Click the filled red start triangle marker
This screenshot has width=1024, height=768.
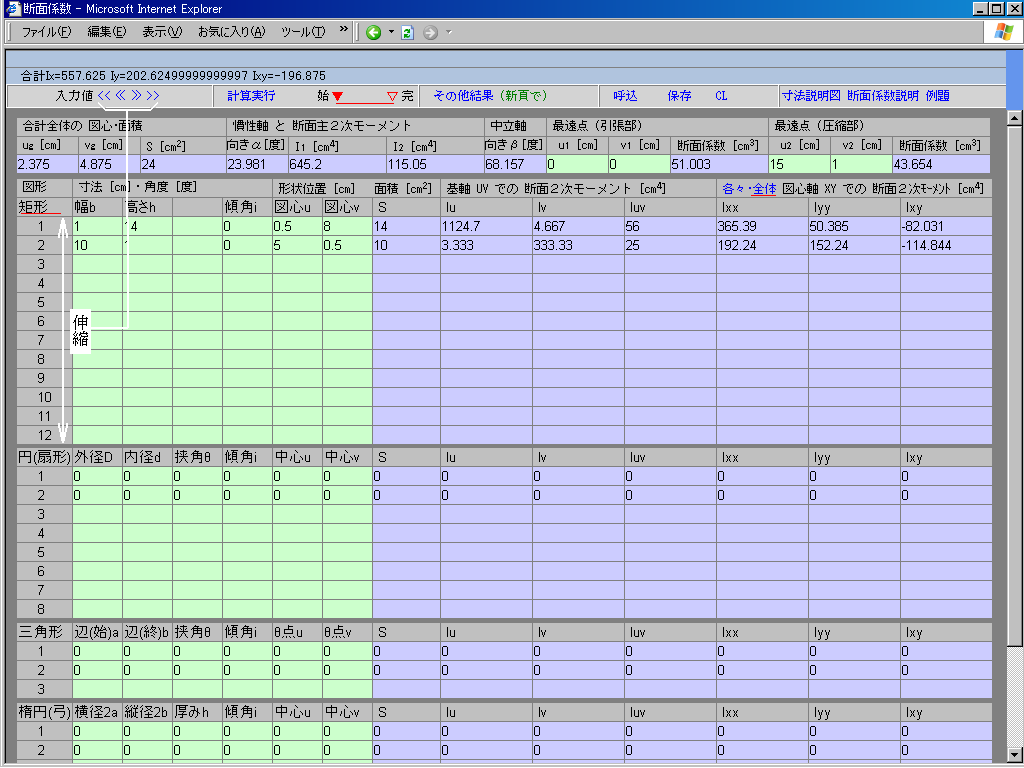[x=337, y=97]
